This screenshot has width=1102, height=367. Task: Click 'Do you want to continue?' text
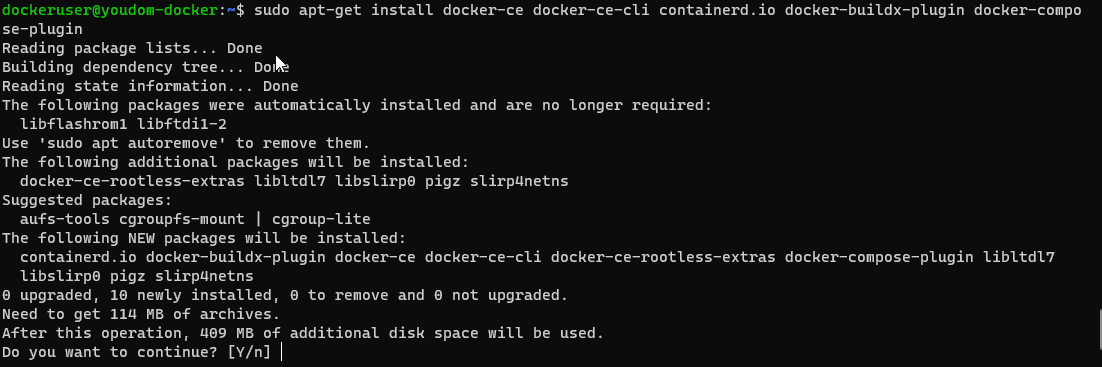coord(110,352)
